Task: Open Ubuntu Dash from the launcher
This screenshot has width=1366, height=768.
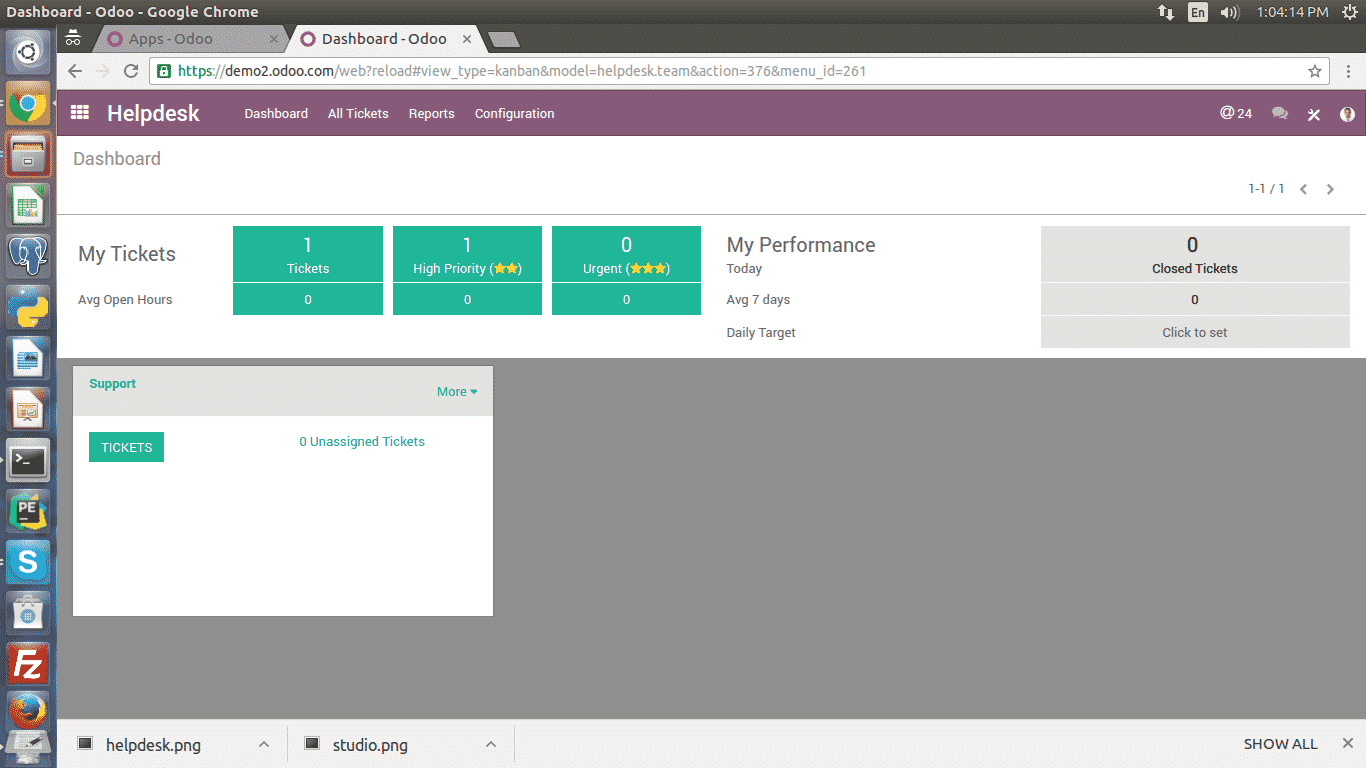Action: point(28,50)
